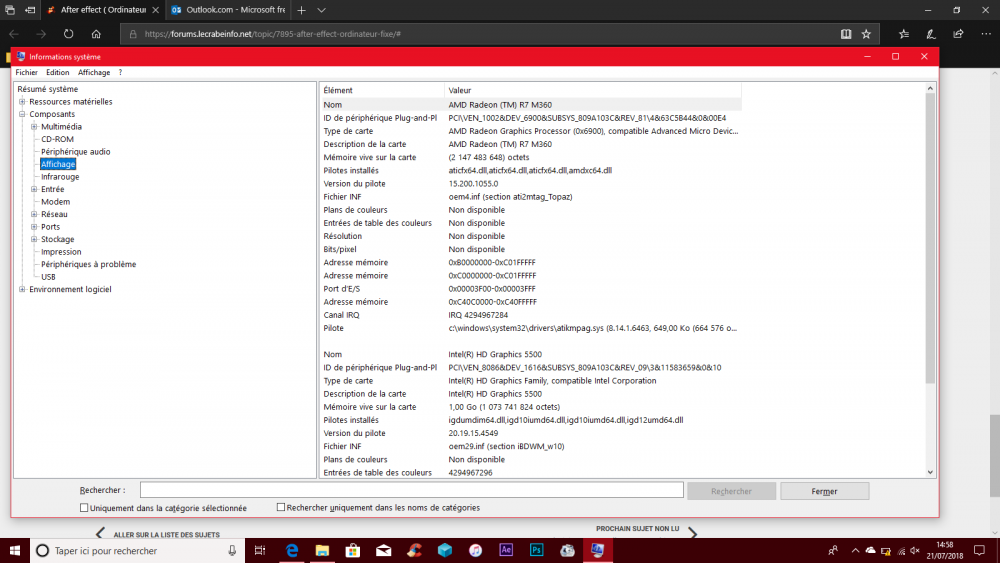Image resolution: width=1000 pixels, height=563 pixels.
Task: Click the share page icon
Action: [958, 34]
